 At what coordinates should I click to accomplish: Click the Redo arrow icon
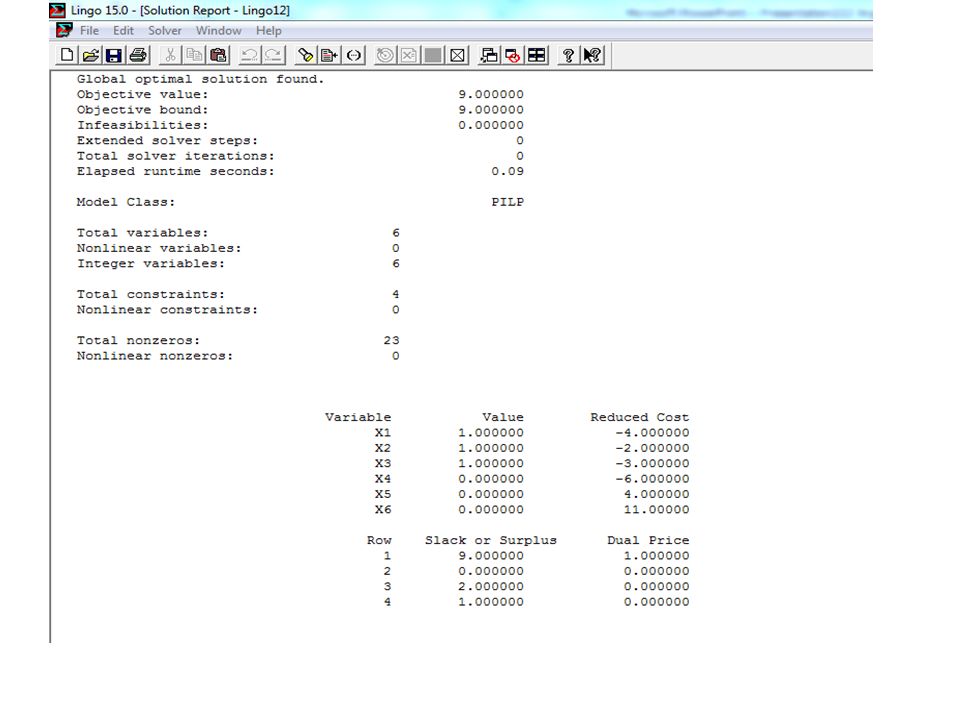(x=273, y=56)
